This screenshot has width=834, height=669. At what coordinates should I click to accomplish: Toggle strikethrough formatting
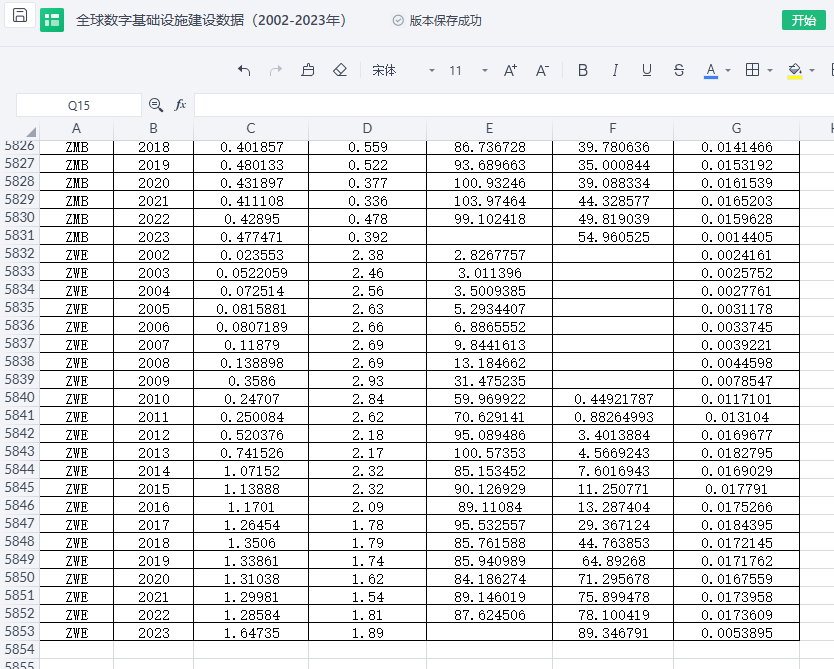pos(679,70)
